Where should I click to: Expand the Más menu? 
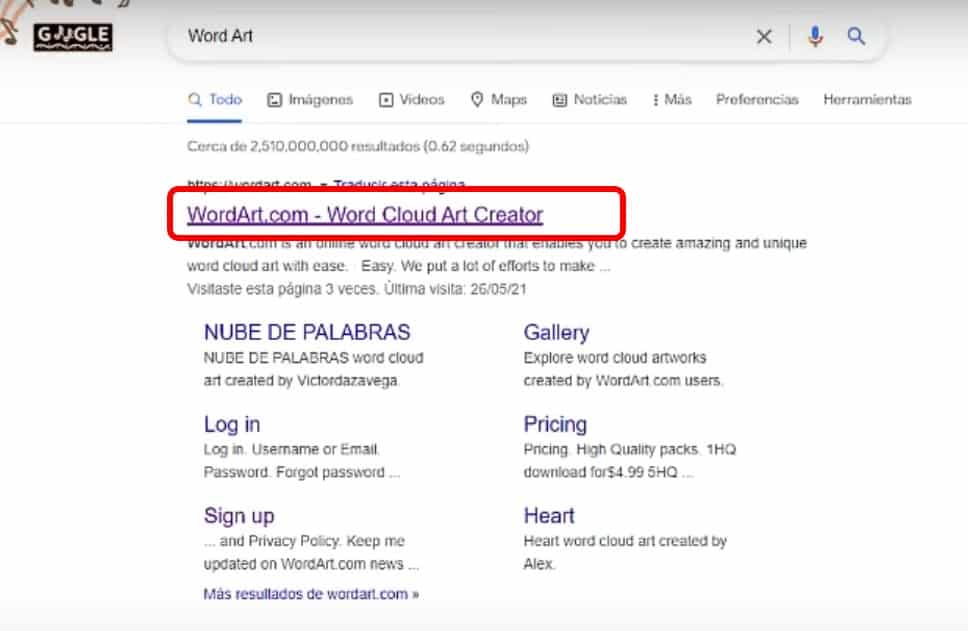click(x=672, y=100)
